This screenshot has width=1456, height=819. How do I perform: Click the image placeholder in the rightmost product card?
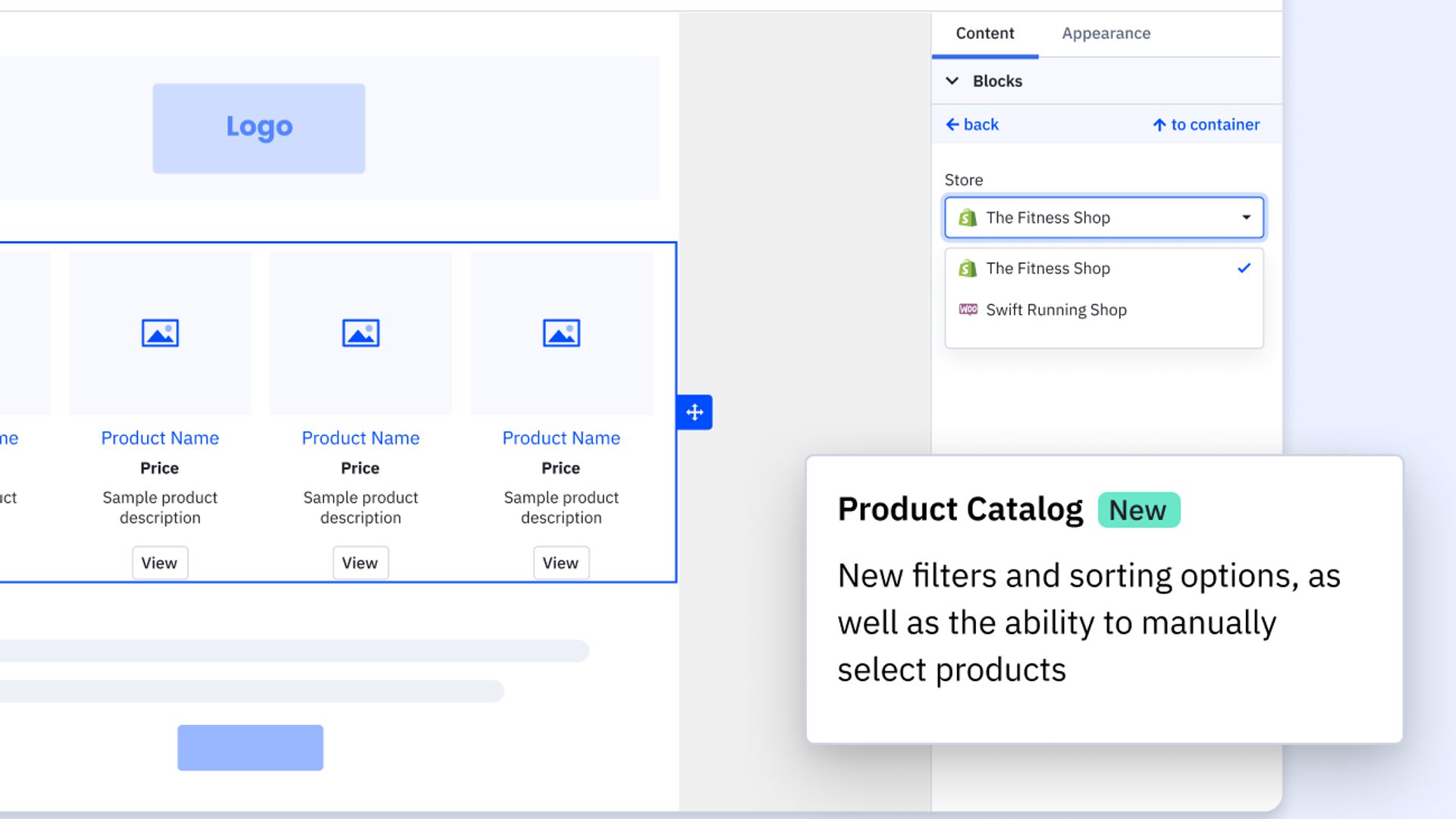[x=561, y=333]
